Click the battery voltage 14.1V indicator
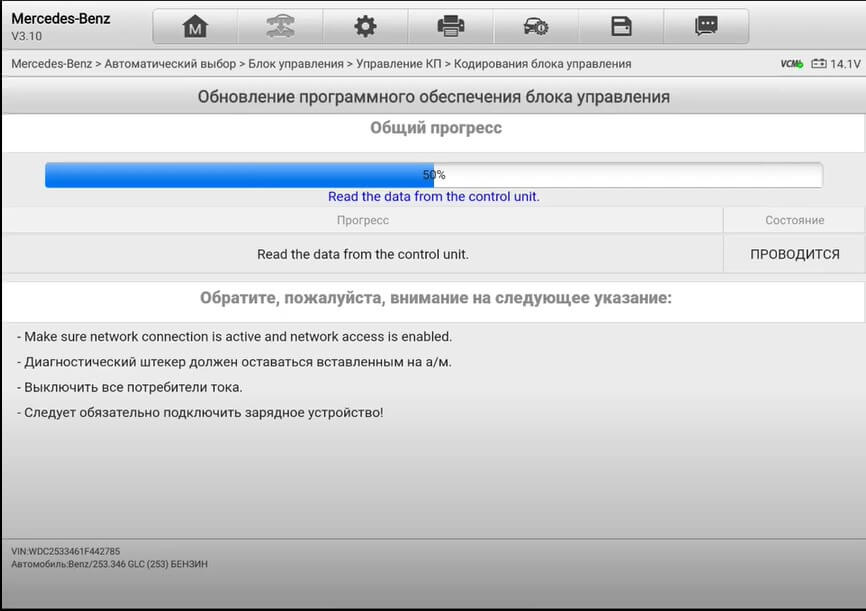 coord(836,64)
